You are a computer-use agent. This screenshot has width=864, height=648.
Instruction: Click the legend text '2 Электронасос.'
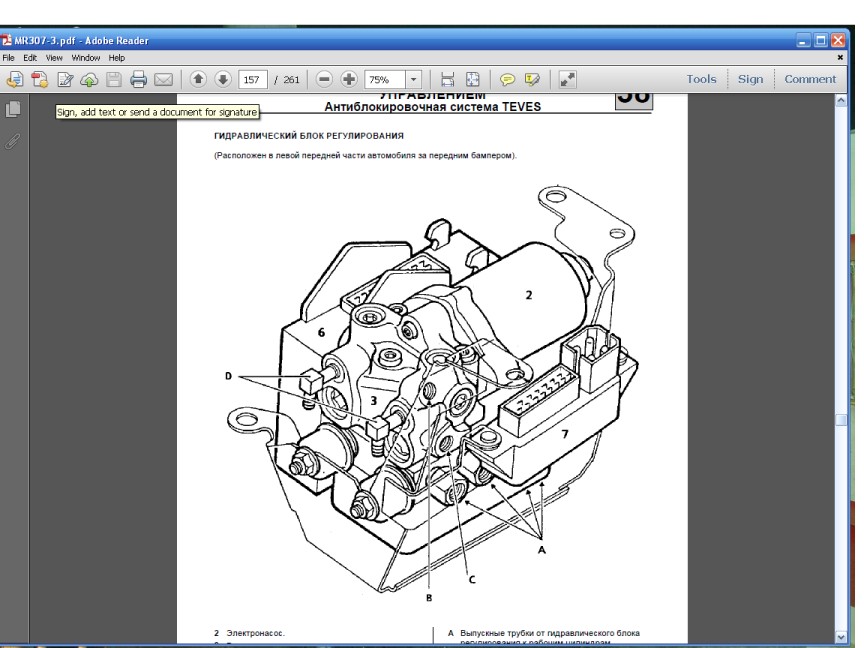click(250, 633)
